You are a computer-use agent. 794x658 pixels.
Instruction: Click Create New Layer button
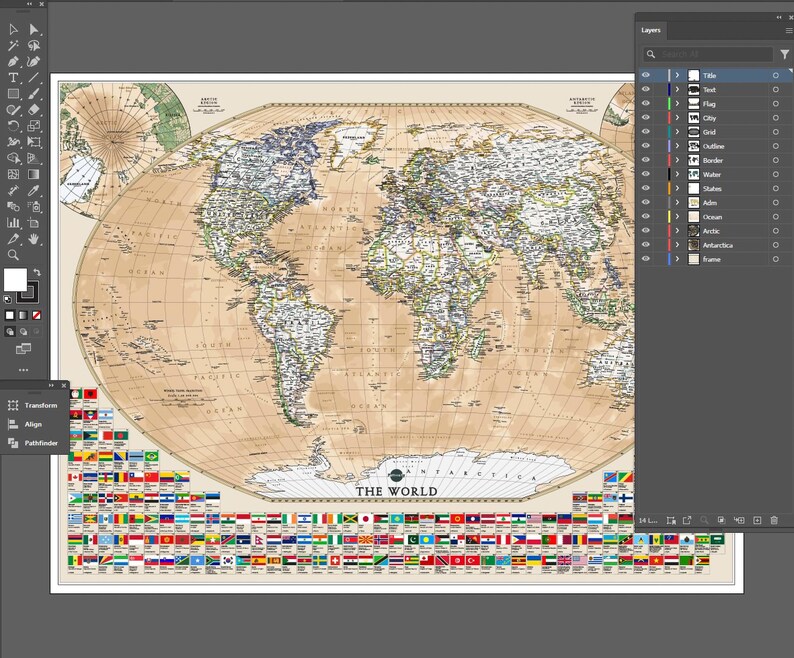[757, 520]
